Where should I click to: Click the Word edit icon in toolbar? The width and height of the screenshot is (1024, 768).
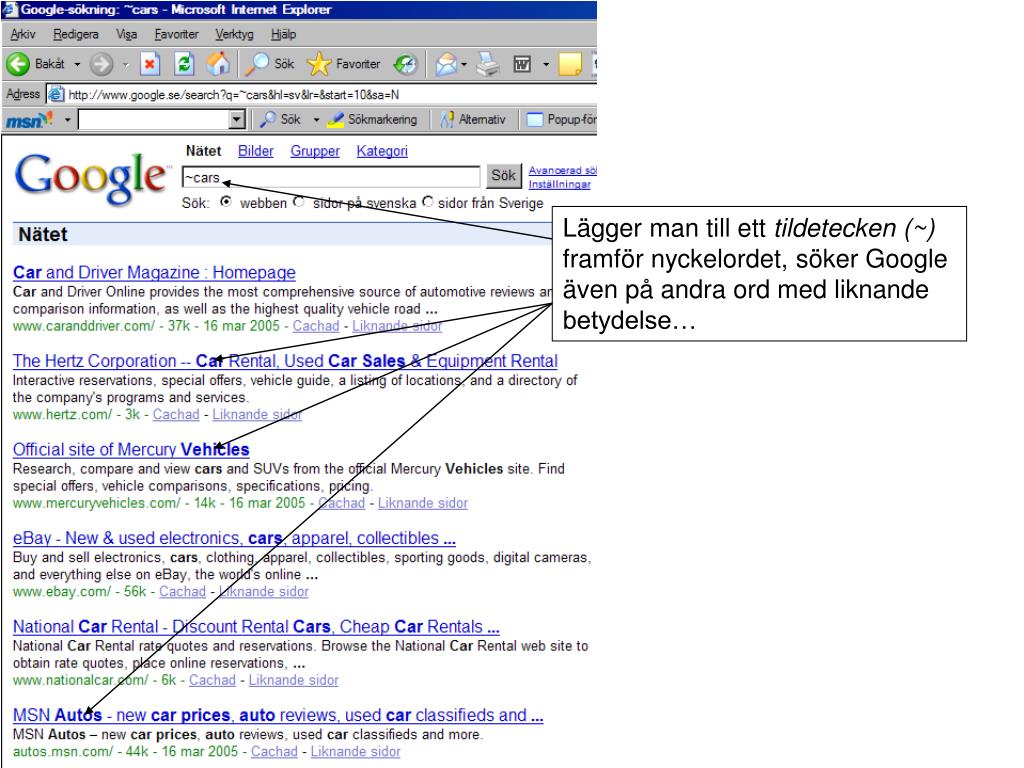coord(522,64)
